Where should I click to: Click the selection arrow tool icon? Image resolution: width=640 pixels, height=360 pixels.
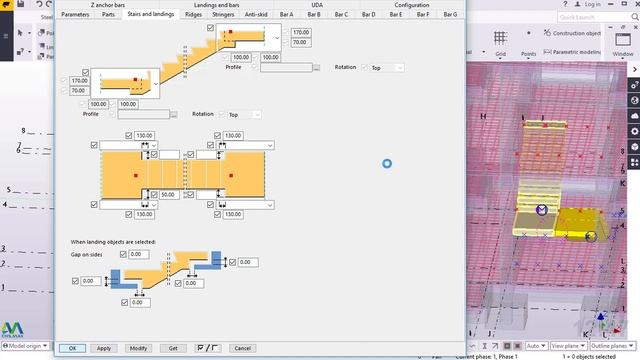20,33
